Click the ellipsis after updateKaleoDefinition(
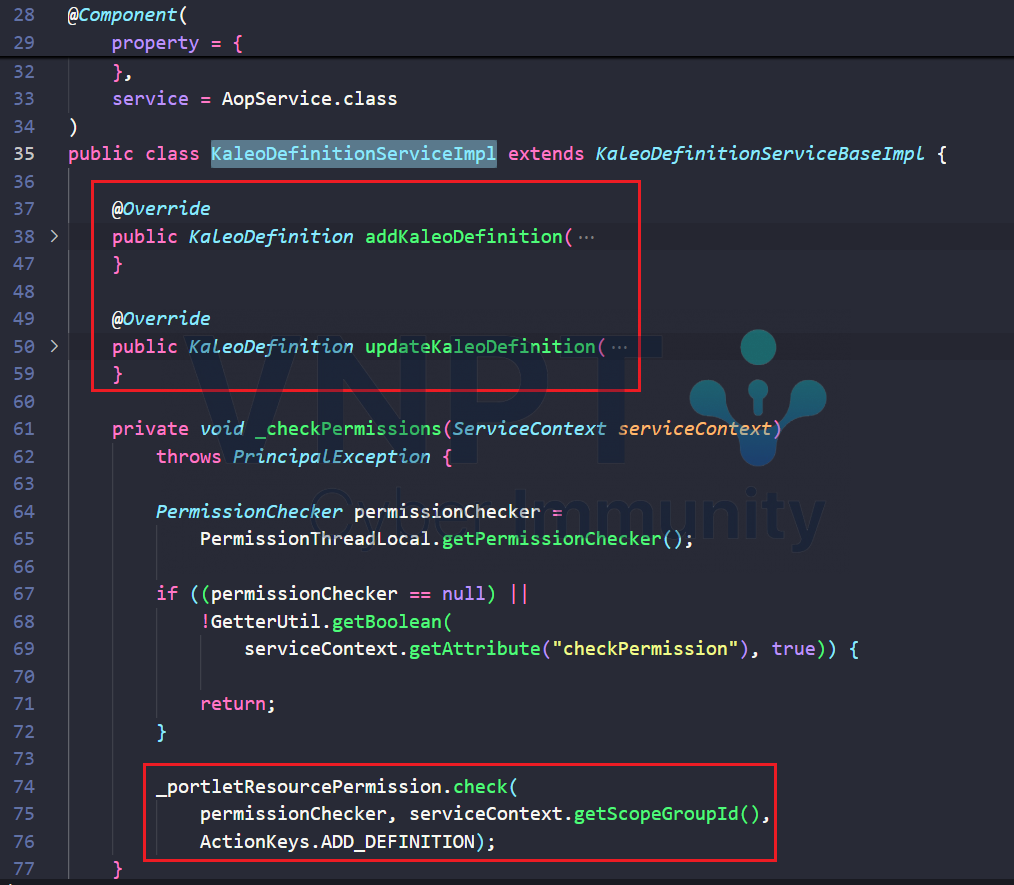 620,347
